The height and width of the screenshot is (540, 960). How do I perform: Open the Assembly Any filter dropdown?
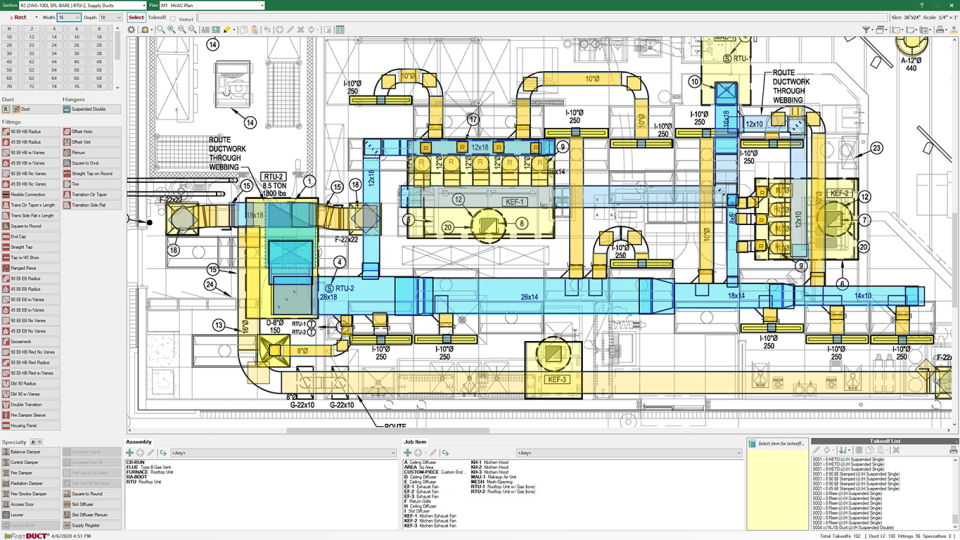pos(283,453)
